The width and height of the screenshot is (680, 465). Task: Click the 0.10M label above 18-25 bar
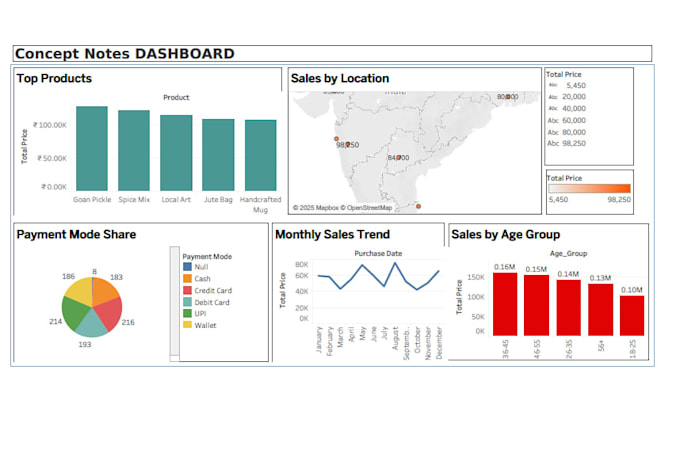tap(632, 290)
